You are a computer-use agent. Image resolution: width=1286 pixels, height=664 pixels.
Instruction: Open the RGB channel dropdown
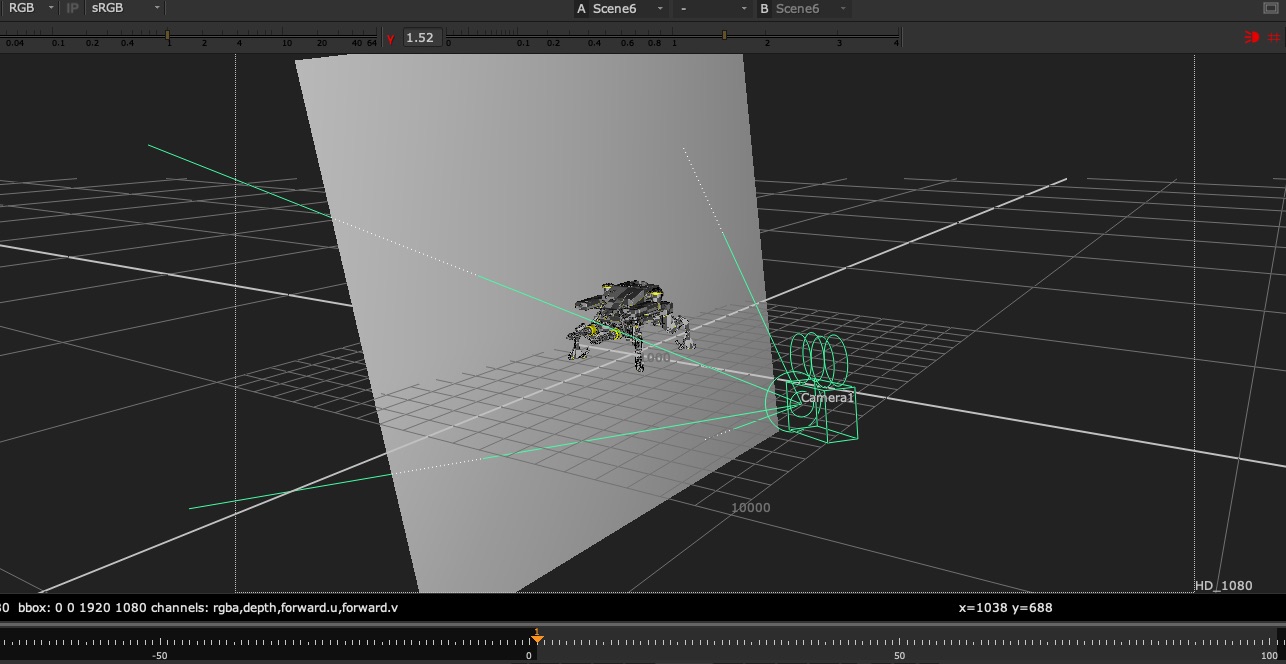tap(30, 8)
